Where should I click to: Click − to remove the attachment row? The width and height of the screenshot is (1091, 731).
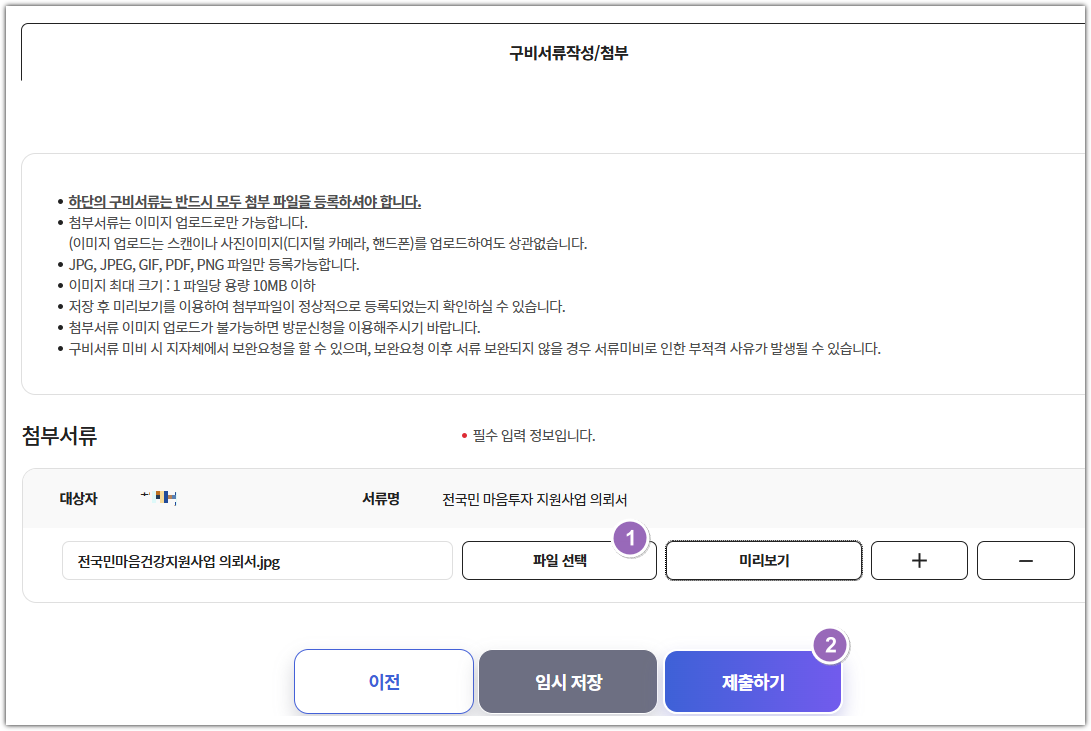1025,560
